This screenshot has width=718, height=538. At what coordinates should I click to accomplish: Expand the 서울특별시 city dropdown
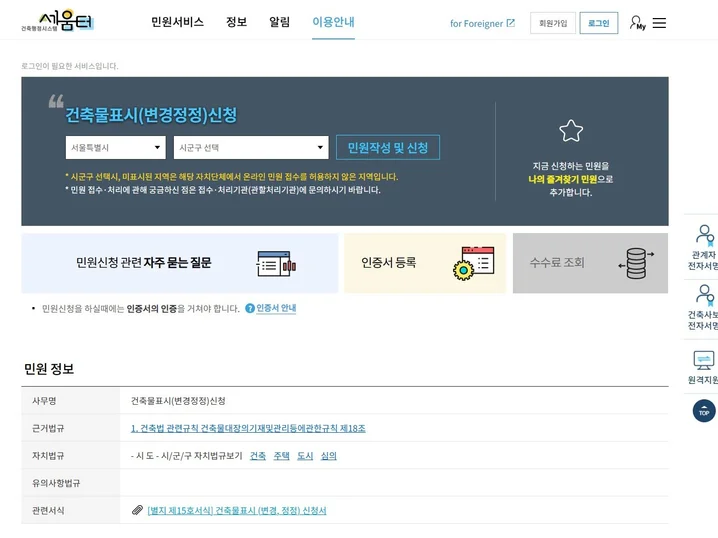117,148
